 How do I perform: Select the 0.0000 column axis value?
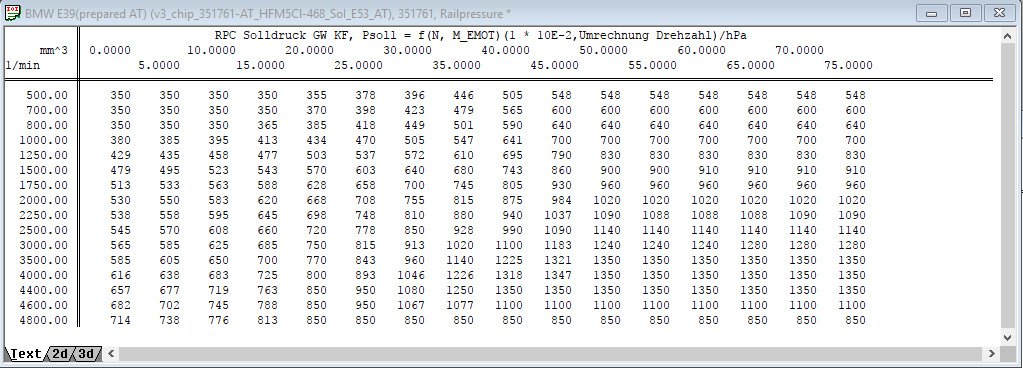110,50
